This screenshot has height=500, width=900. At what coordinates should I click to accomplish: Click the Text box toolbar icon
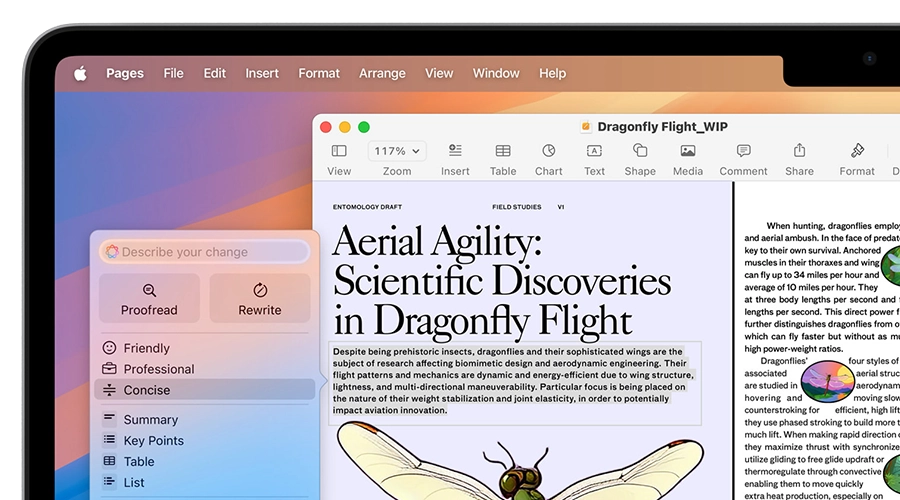pyautogui.click(x=594, y=150)
